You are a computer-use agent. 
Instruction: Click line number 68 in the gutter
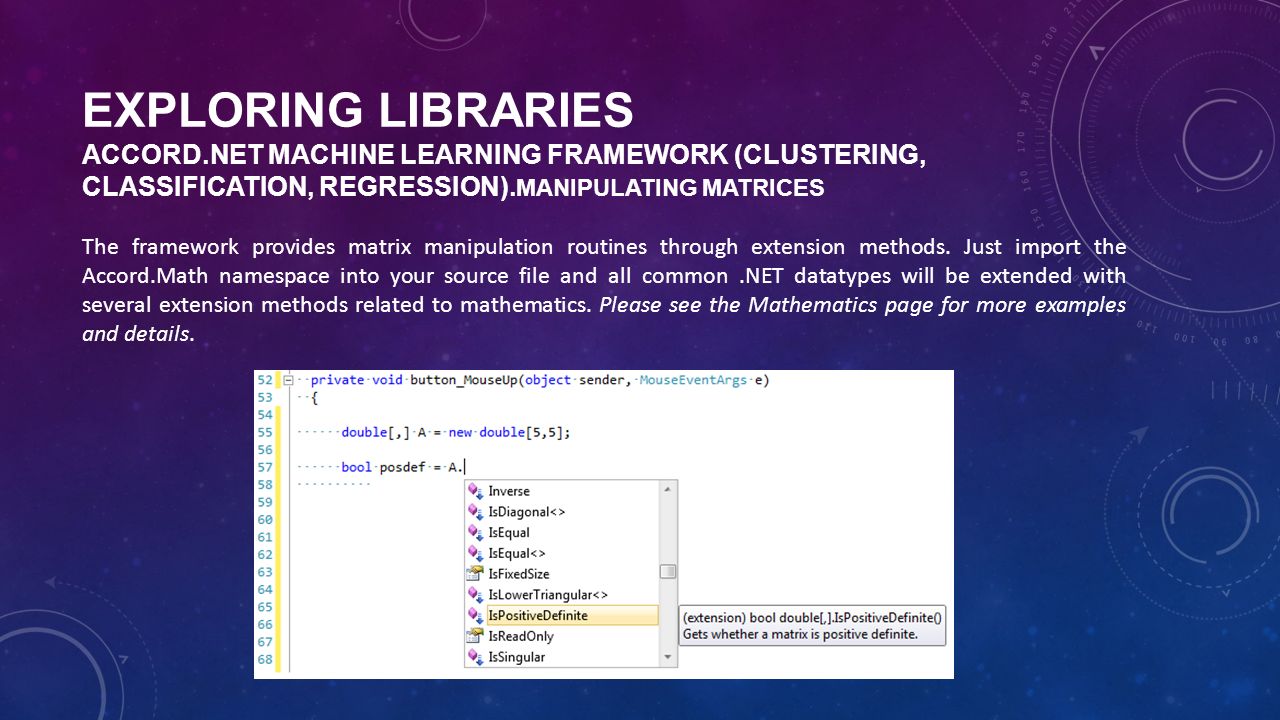pyautogui.click(x=265, y=660)
